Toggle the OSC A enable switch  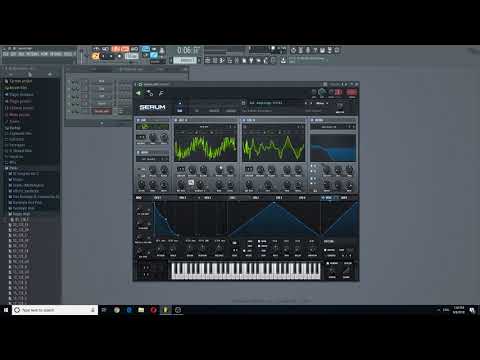coord(176,120)
